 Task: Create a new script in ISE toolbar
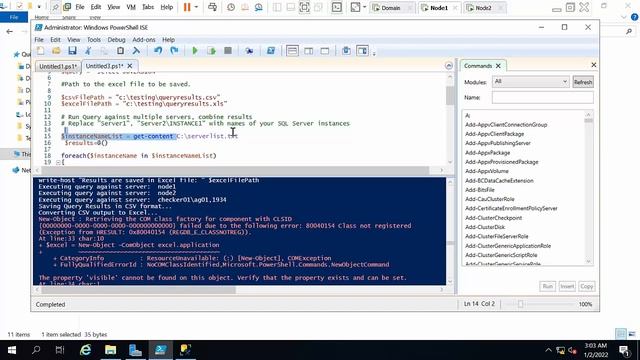pyautogui.click(x=40, y=51)
